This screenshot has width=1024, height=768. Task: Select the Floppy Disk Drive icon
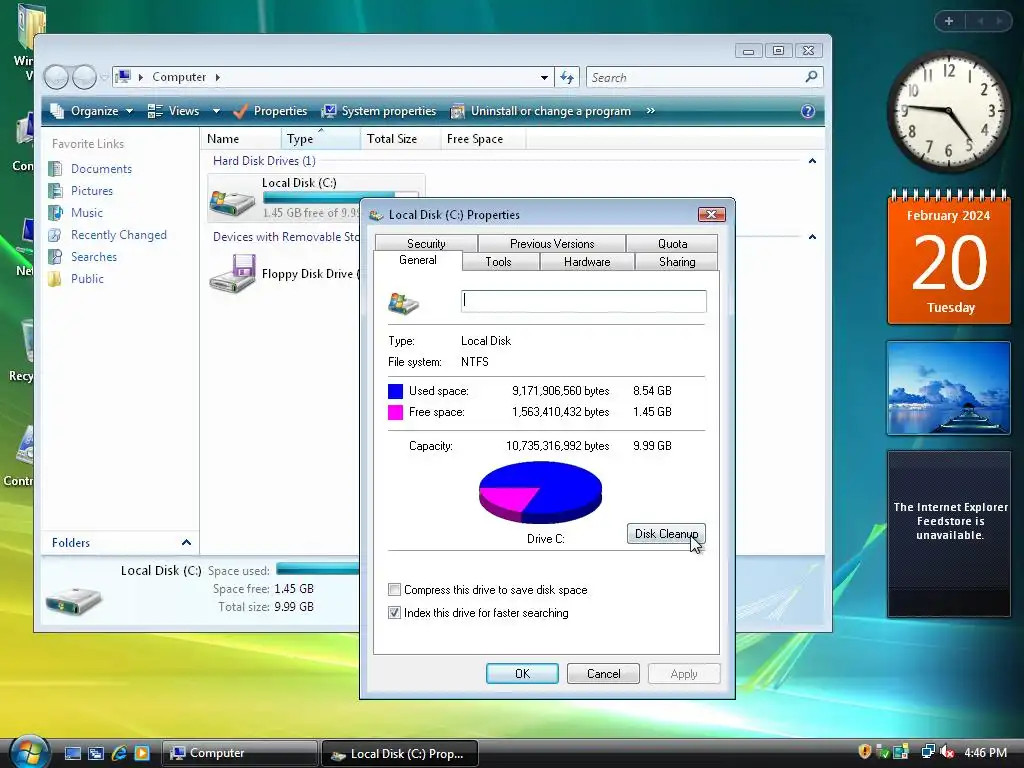[x=232, y=274]
